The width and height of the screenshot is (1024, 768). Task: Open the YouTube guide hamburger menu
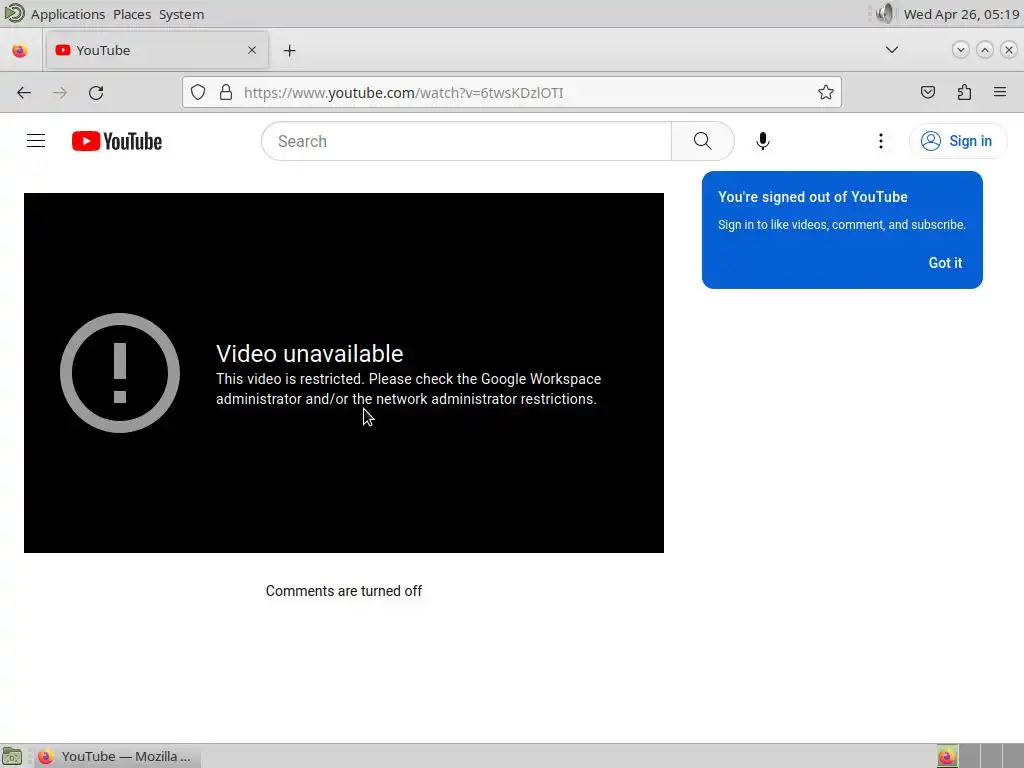coord(36,141)
